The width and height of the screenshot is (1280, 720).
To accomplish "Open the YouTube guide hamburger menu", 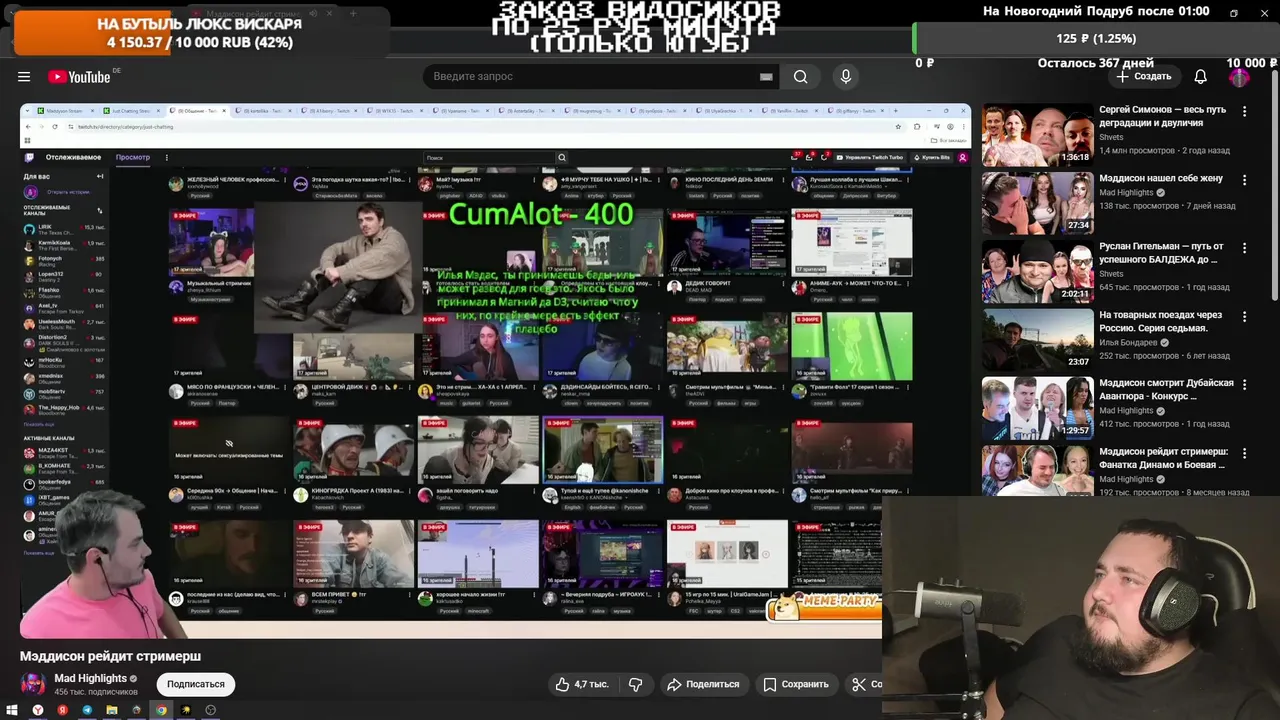I will point(24,77).
